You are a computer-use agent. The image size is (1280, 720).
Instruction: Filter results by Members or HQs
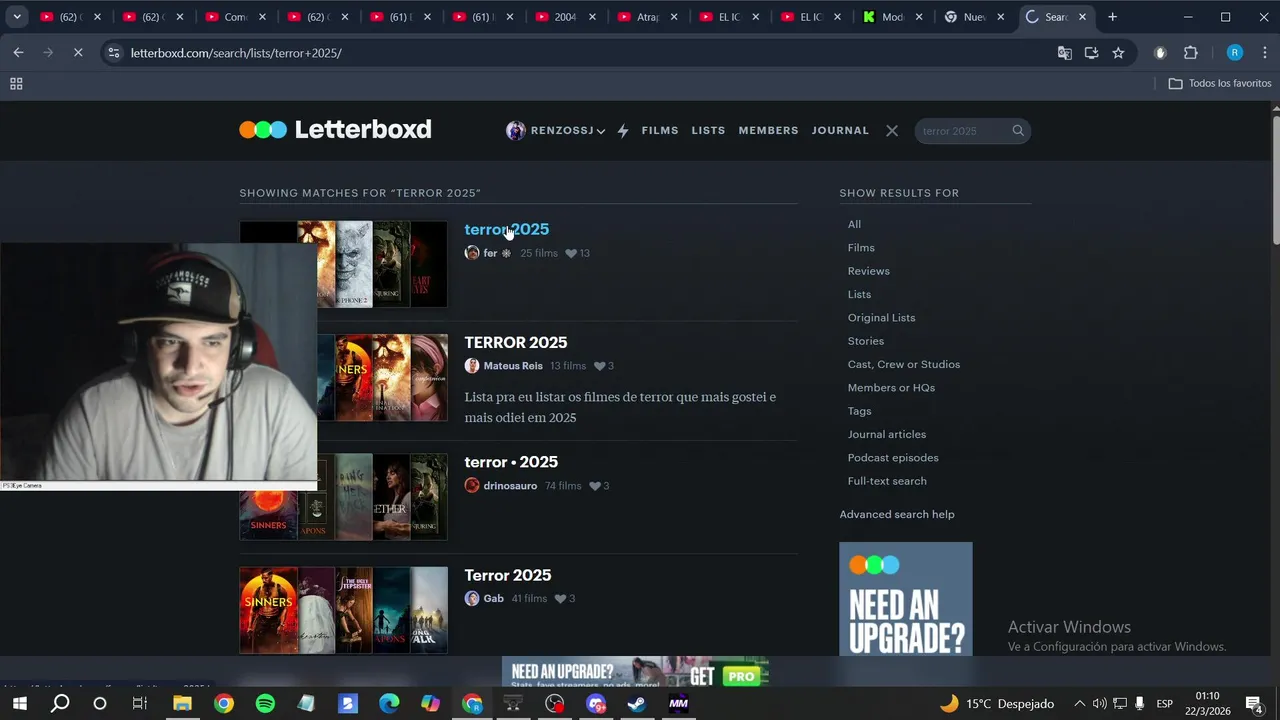pos(891,388)
